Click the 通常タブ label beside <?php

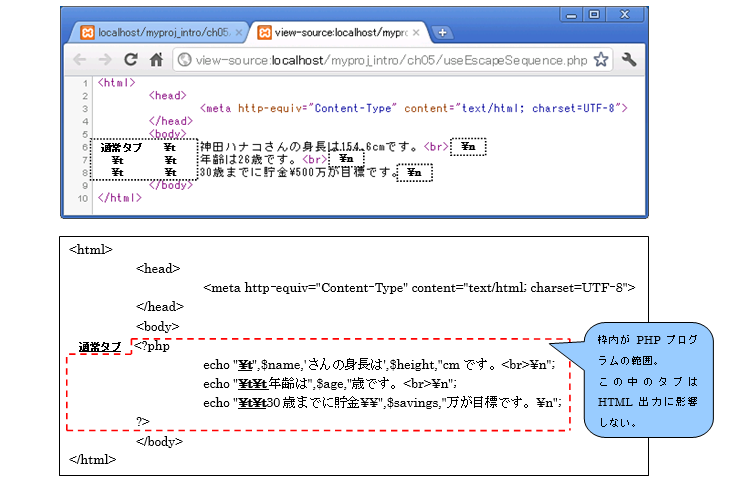pos(100,347)
